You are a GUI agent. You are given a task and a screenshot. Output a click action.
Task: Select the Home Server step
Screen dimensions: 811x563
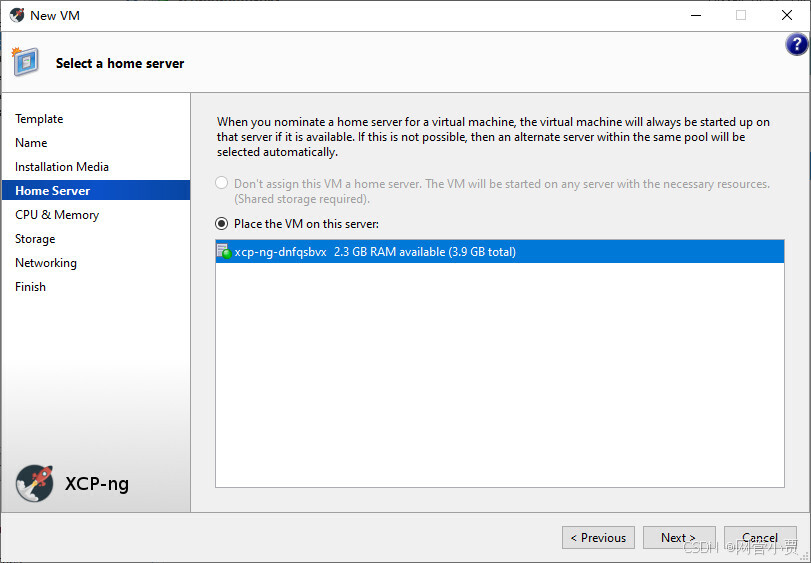coord(96,190)
